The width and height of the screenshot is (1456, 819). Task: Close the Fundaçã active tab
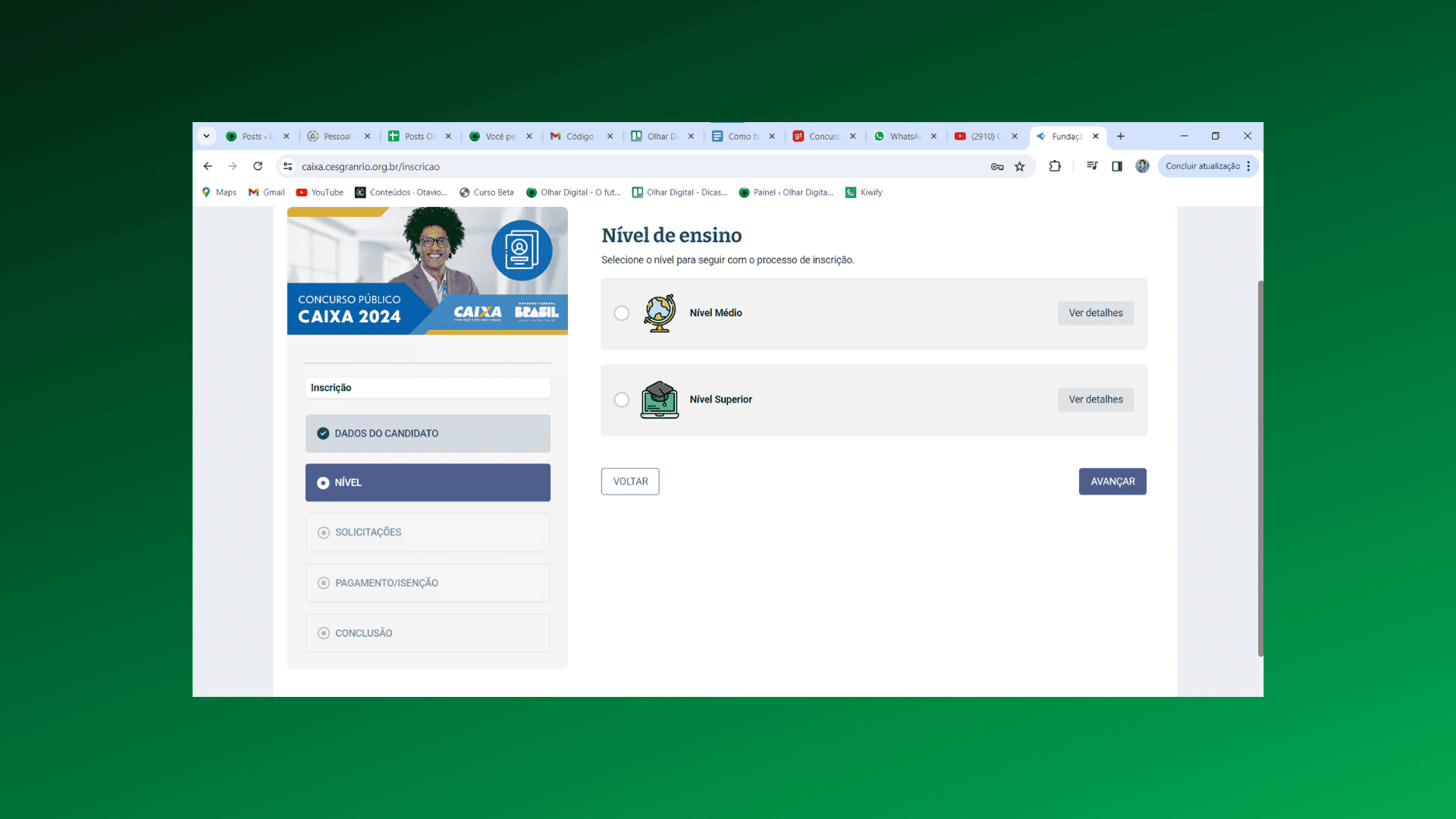click(x=1096, y=136)
